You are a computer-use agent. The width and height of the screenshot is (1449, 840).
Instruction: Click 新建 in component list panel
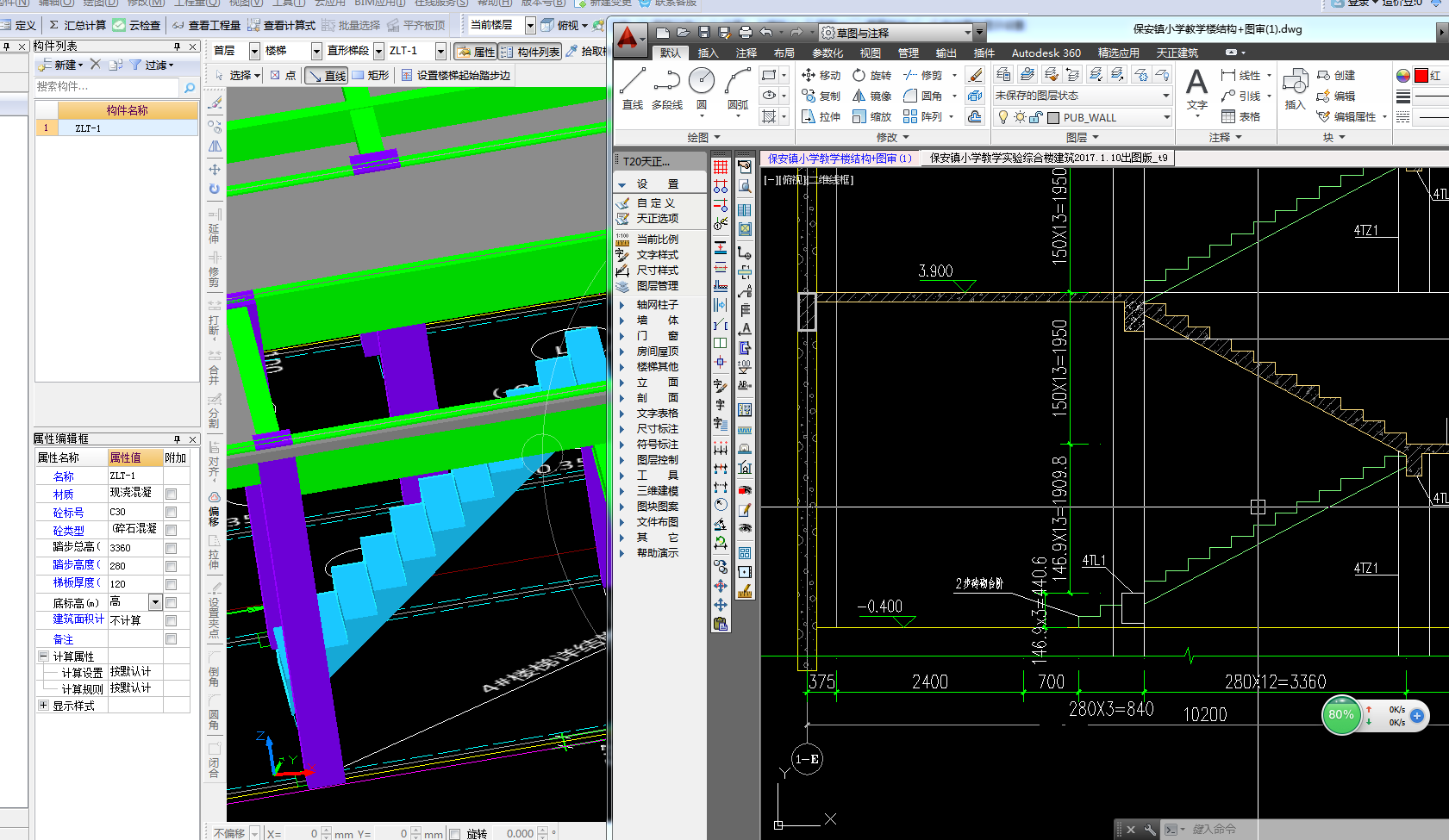[x=61, y=65]
